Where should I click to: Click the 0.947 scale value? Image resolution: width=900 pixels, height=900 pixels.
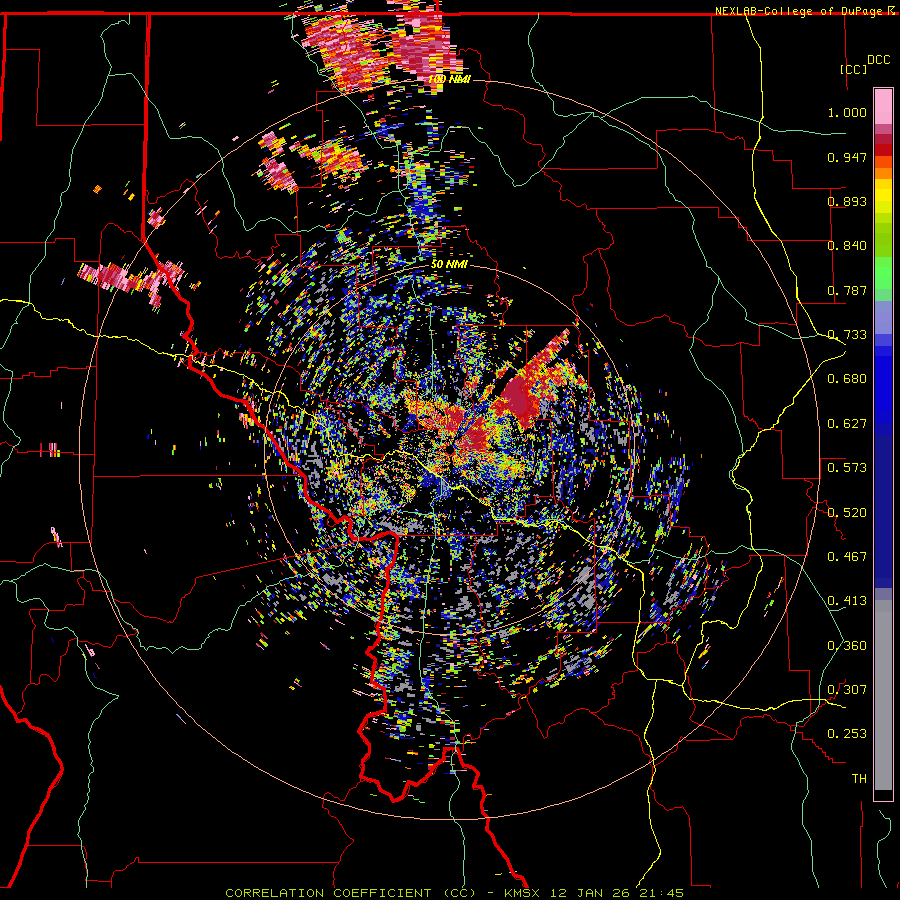click(x=847, y=157)
